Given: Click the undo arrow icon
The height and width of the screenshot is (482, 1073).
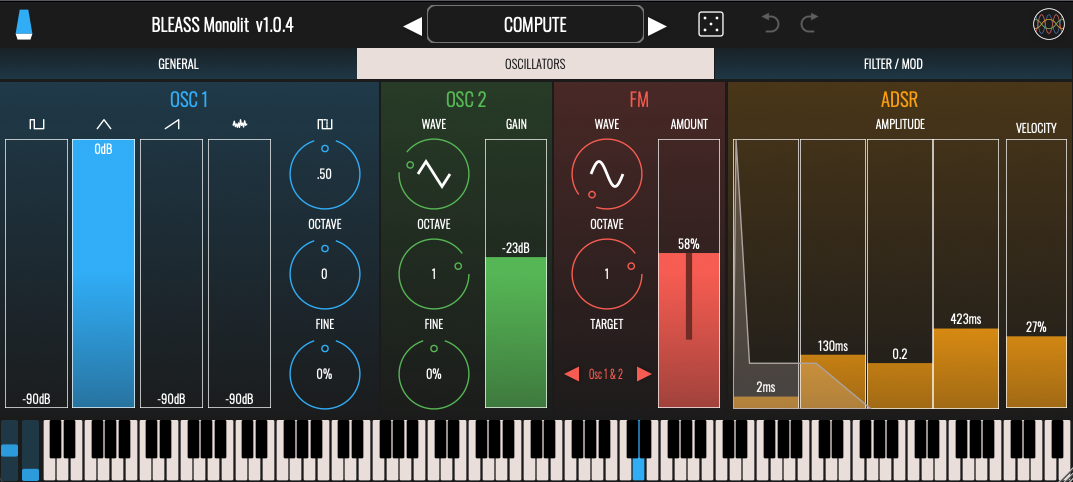Looking at the screenshot, I should pyautogui.click(x=771, y=25).
